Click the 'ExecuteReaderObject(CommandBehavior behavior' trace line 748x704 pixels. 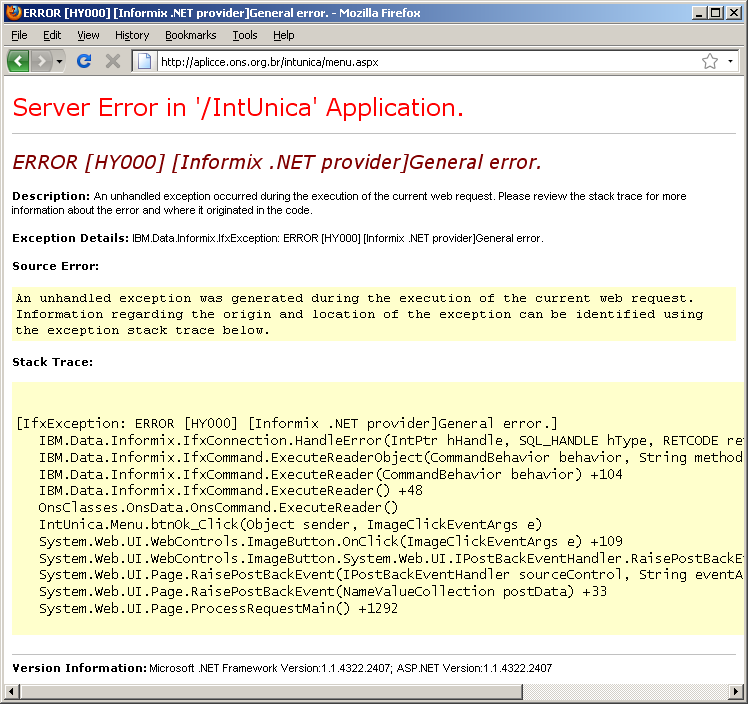click(x=391, y=457)
